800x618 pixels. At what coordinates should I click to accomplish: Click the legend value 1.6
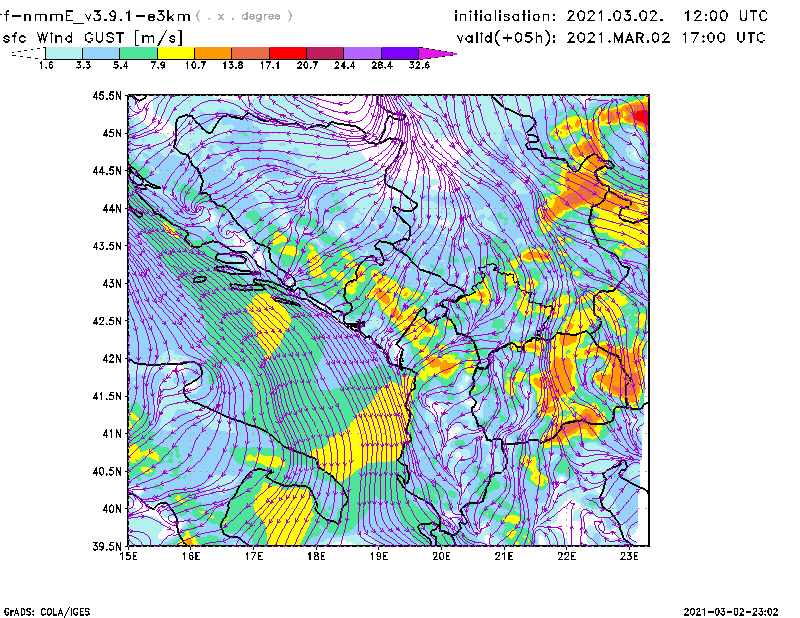tap(46, 65)
